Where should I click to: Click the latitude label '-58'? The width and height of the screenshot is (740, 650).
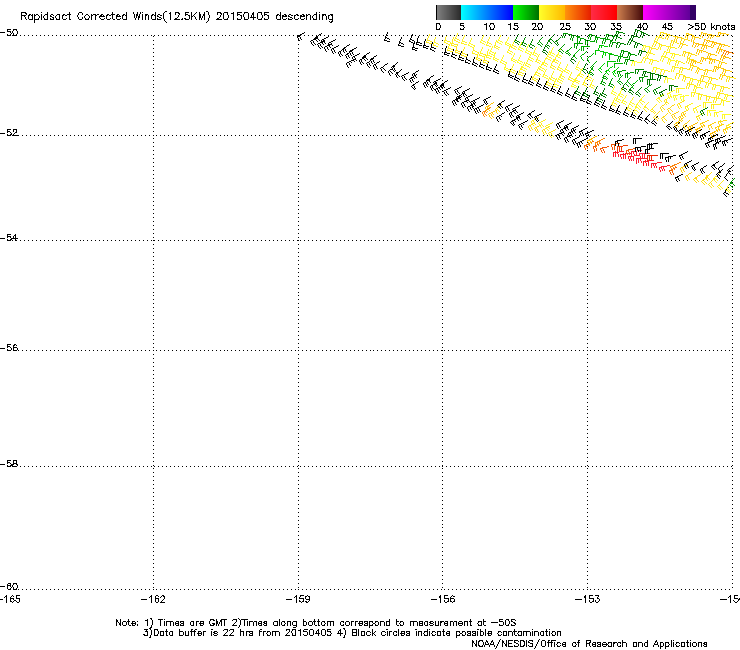pos(9,464)
